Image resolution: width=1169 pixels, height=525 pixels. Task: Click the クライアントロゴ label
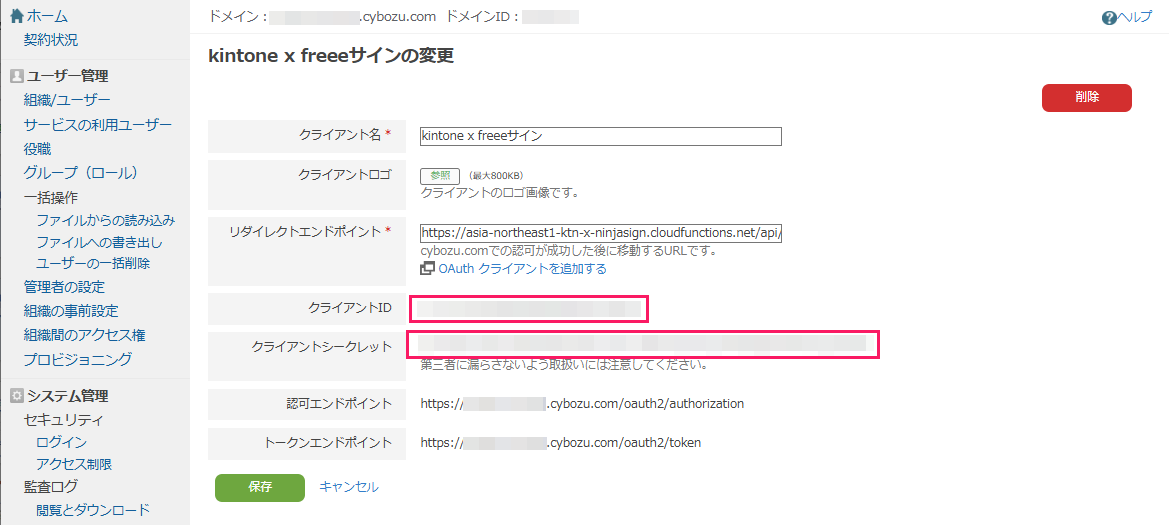click(344, 175)
